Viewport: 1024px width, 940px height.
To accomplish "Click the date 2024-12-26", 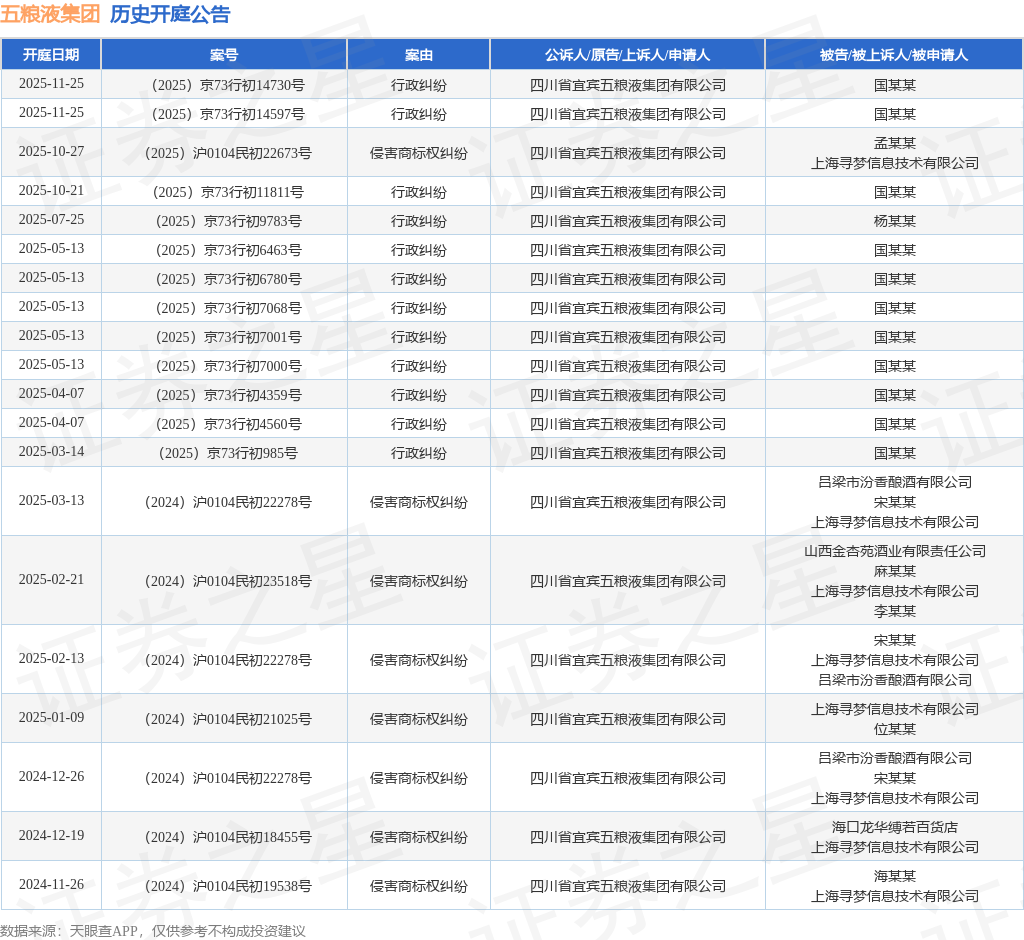I will click(x=51, y=777).
